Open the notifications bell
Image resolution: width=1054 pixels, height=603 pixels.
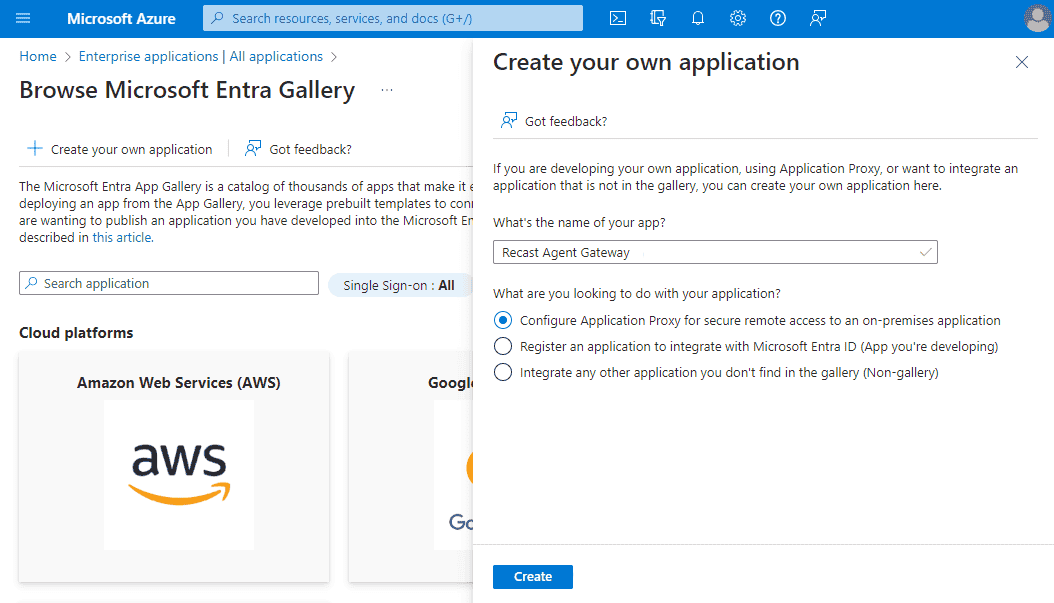[698, 18]
